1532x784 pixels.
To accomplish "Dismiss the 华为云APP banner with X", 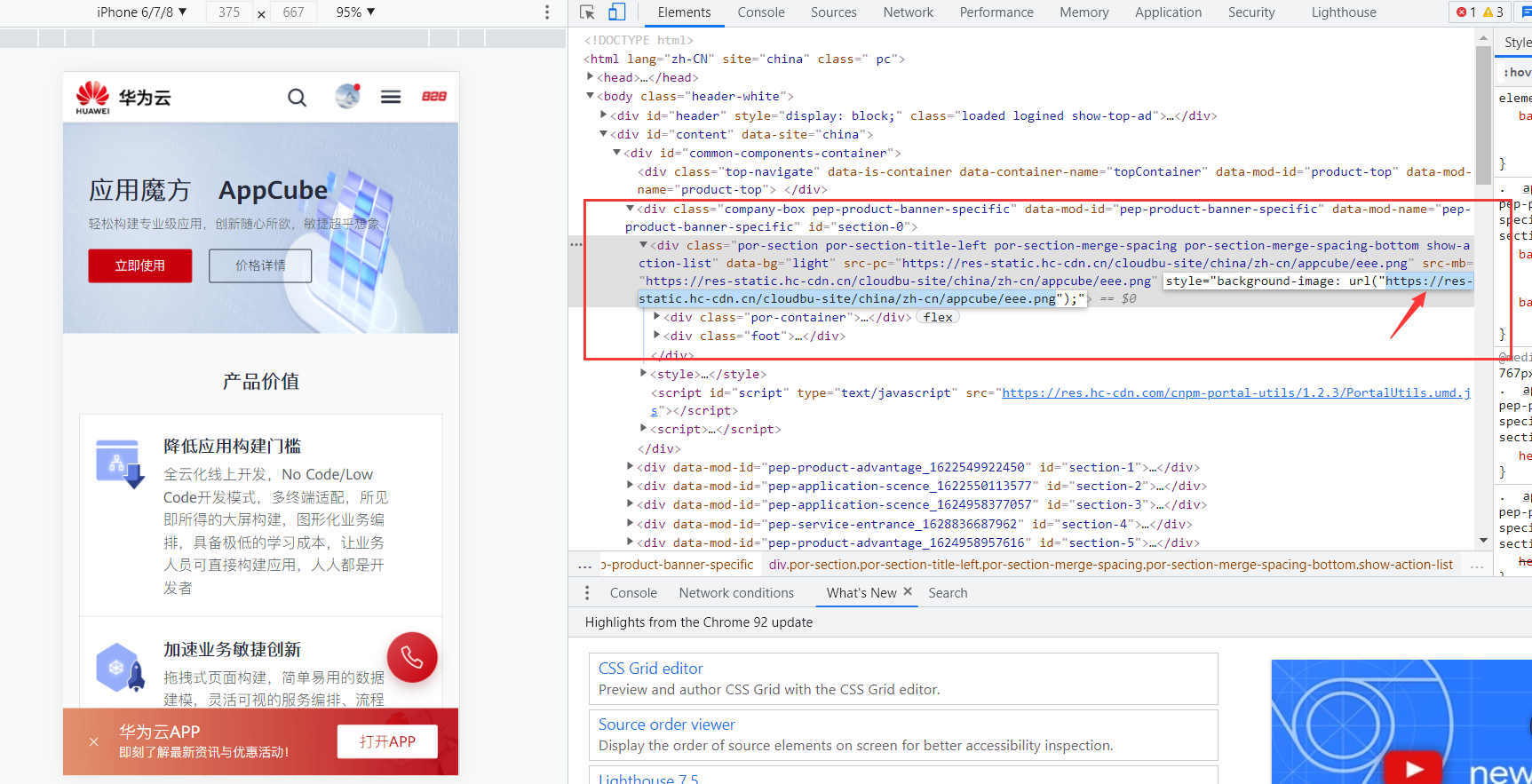I will tap(94, 741).
